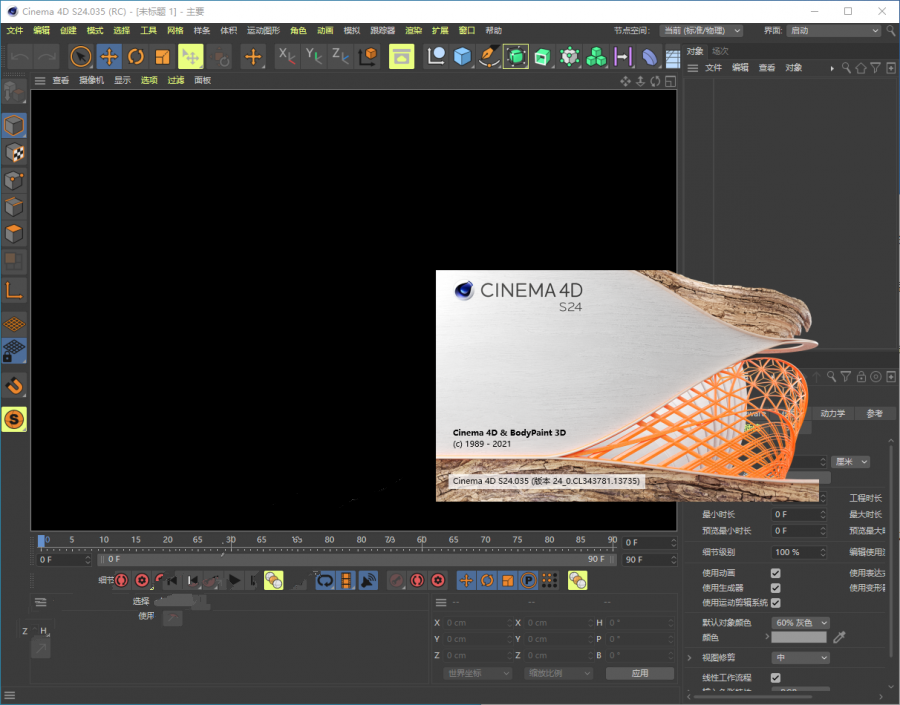The height and width of the screenshot is (705, 900).
Task: Toggle the 使用动画 checkbox
Action: (x=775, y=573)
